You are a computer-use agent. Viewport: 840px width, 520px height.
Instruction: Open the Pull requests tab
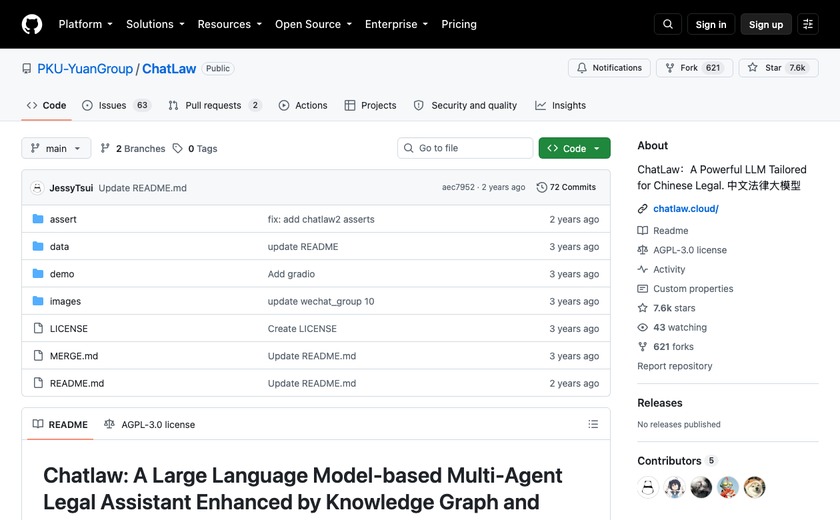coord(214,105)
